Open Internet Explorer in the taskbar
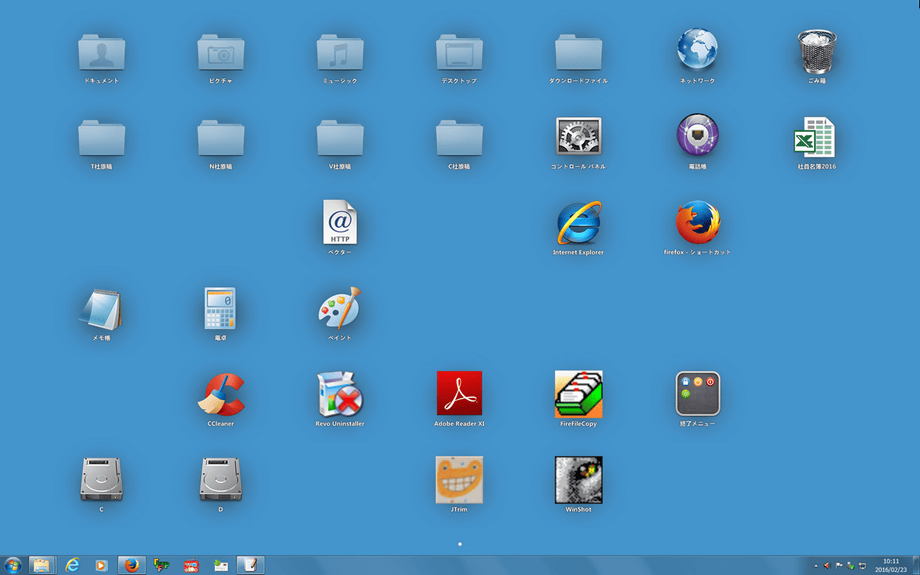 pyautogui.click(x=72, y=565)
